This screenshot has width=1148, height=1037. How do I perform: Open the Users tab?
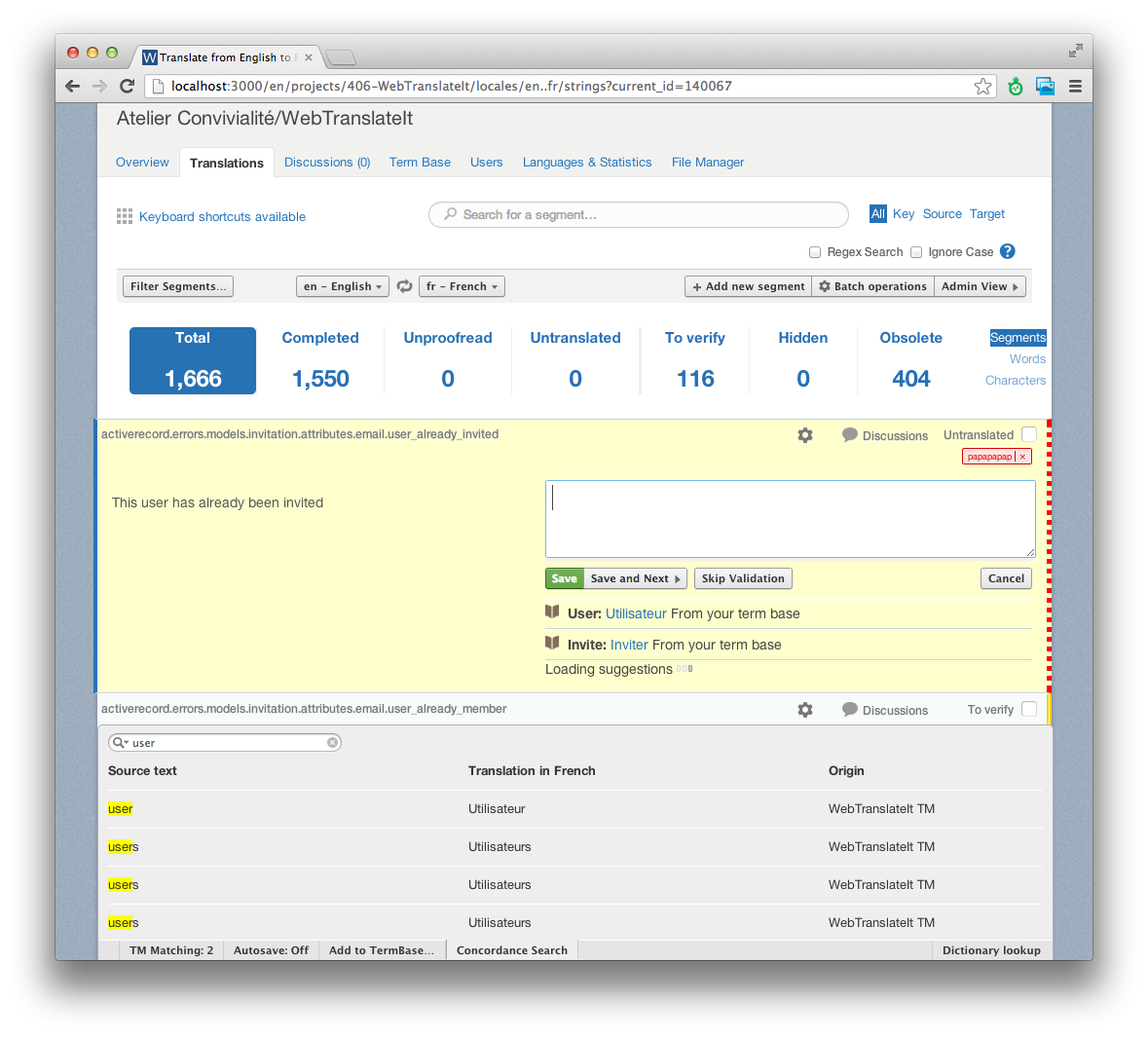486,162
